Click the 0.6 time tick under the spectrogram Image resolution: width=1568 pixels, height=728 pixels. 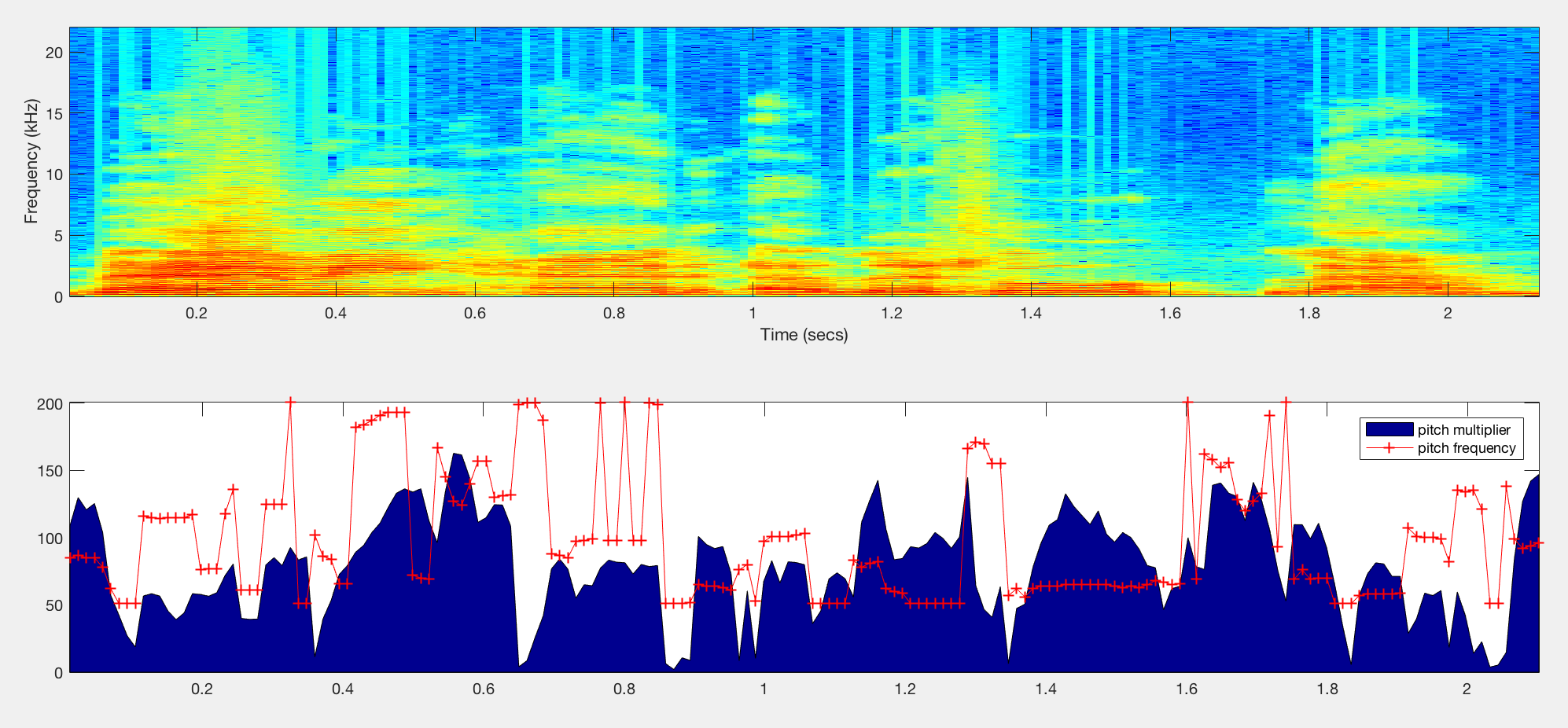[474, 313]
